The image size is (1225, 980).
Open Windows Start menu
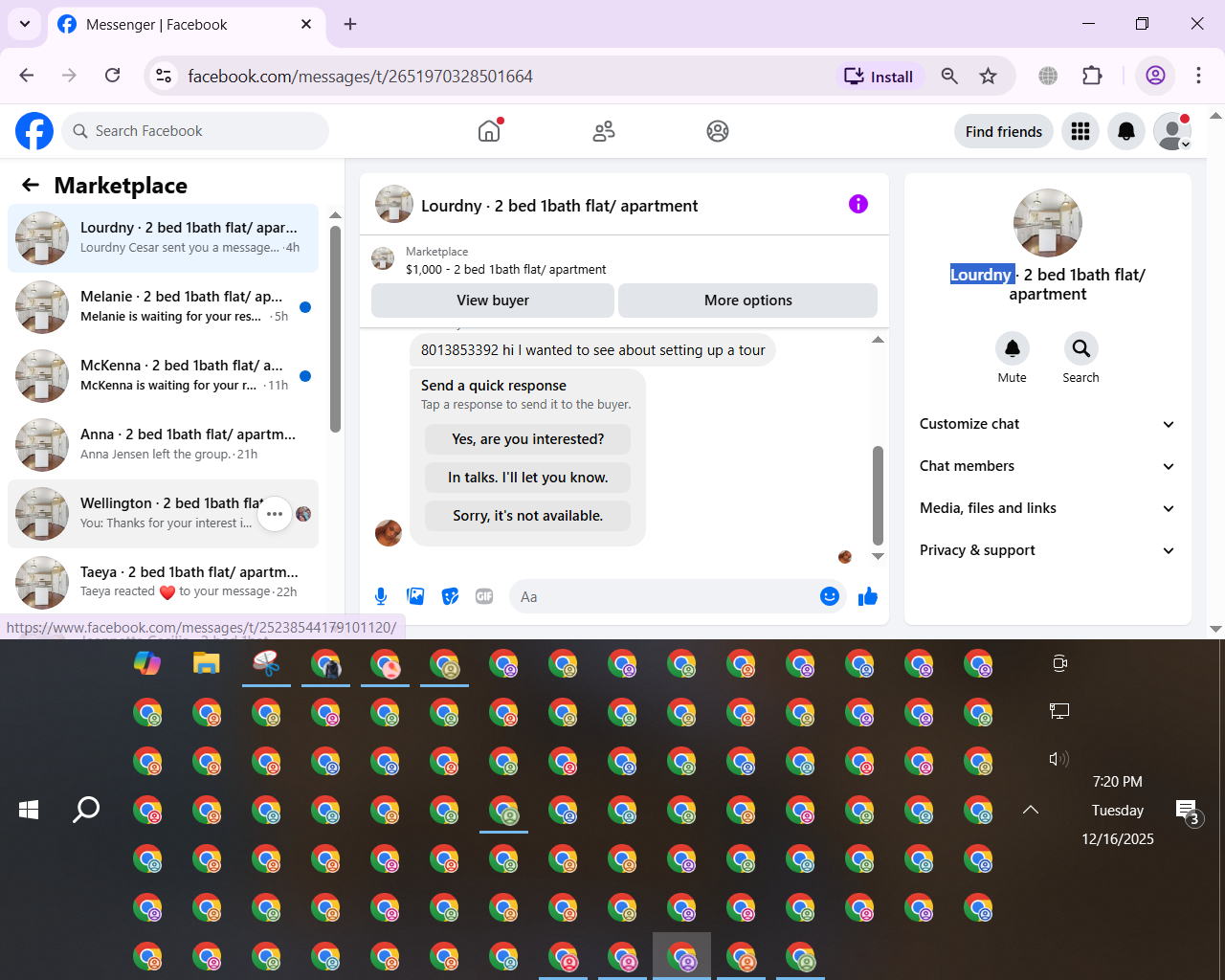point(29,810)
